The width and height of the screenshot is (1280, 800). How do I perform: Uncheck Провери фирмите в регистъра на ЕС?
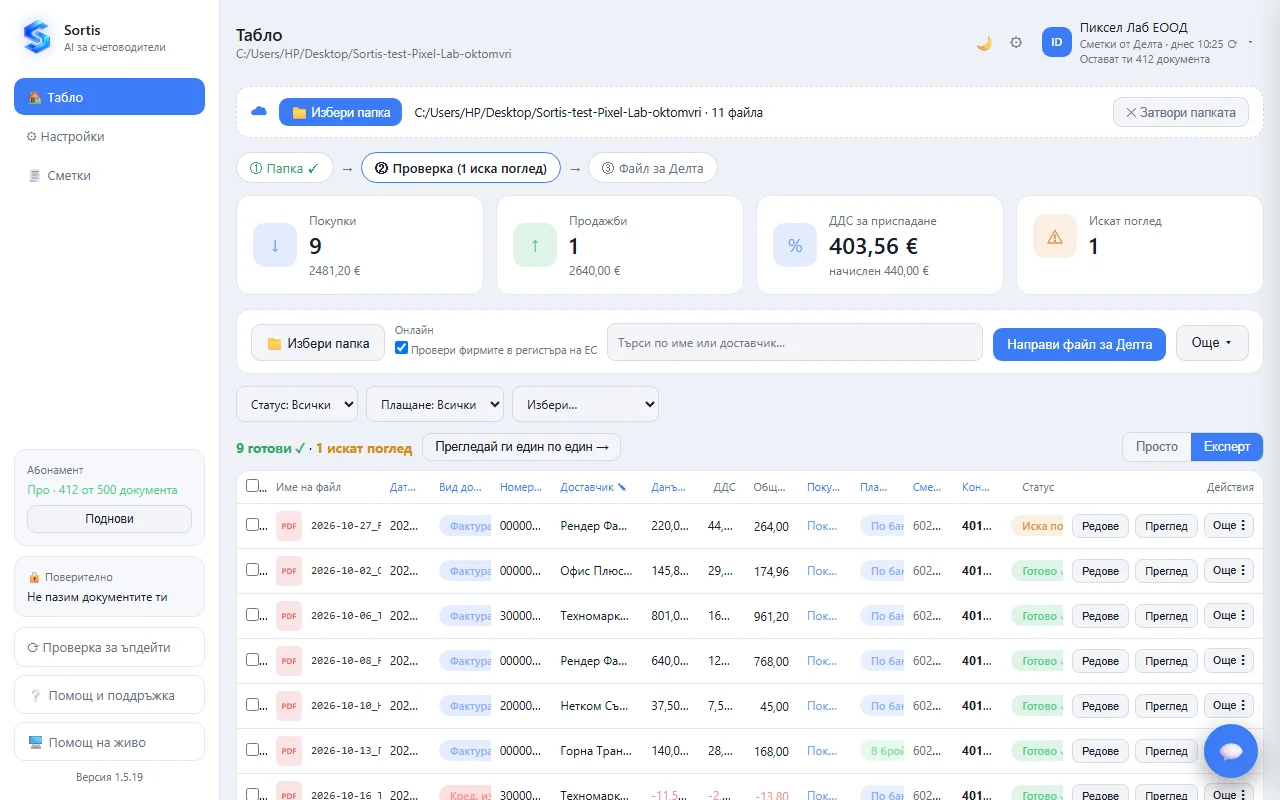(401, 348)
